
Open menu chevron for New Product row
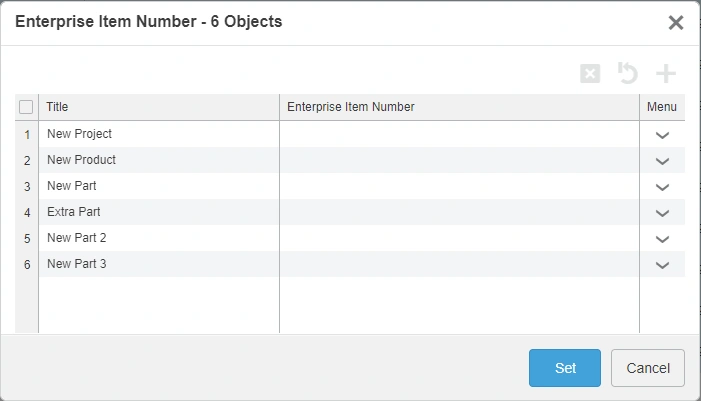pyautogui.click(x=662, y=161)
